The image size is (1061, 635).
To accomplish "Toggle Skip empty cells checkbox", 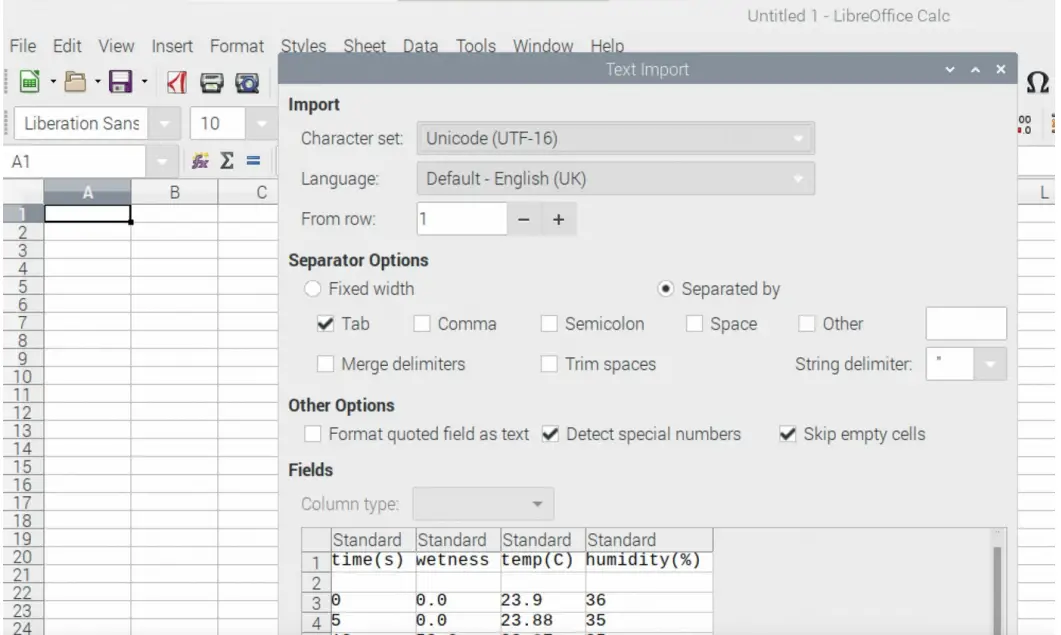I will [788, 434].
